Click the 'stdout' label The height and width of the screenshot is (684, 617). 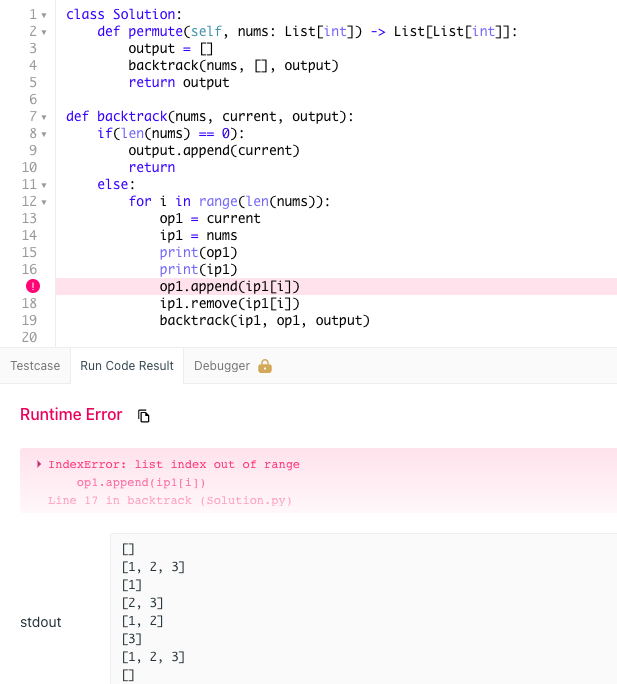41,622
